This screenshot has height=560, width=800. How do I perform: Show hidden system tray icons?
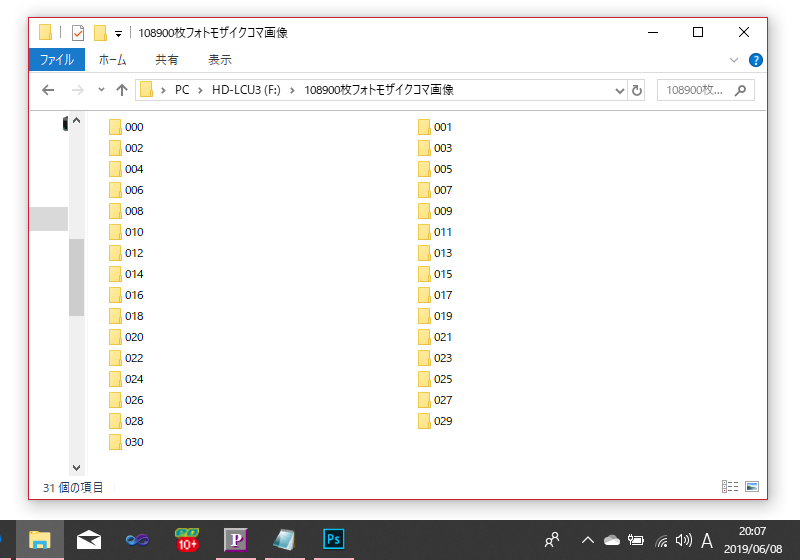point(587,540)
